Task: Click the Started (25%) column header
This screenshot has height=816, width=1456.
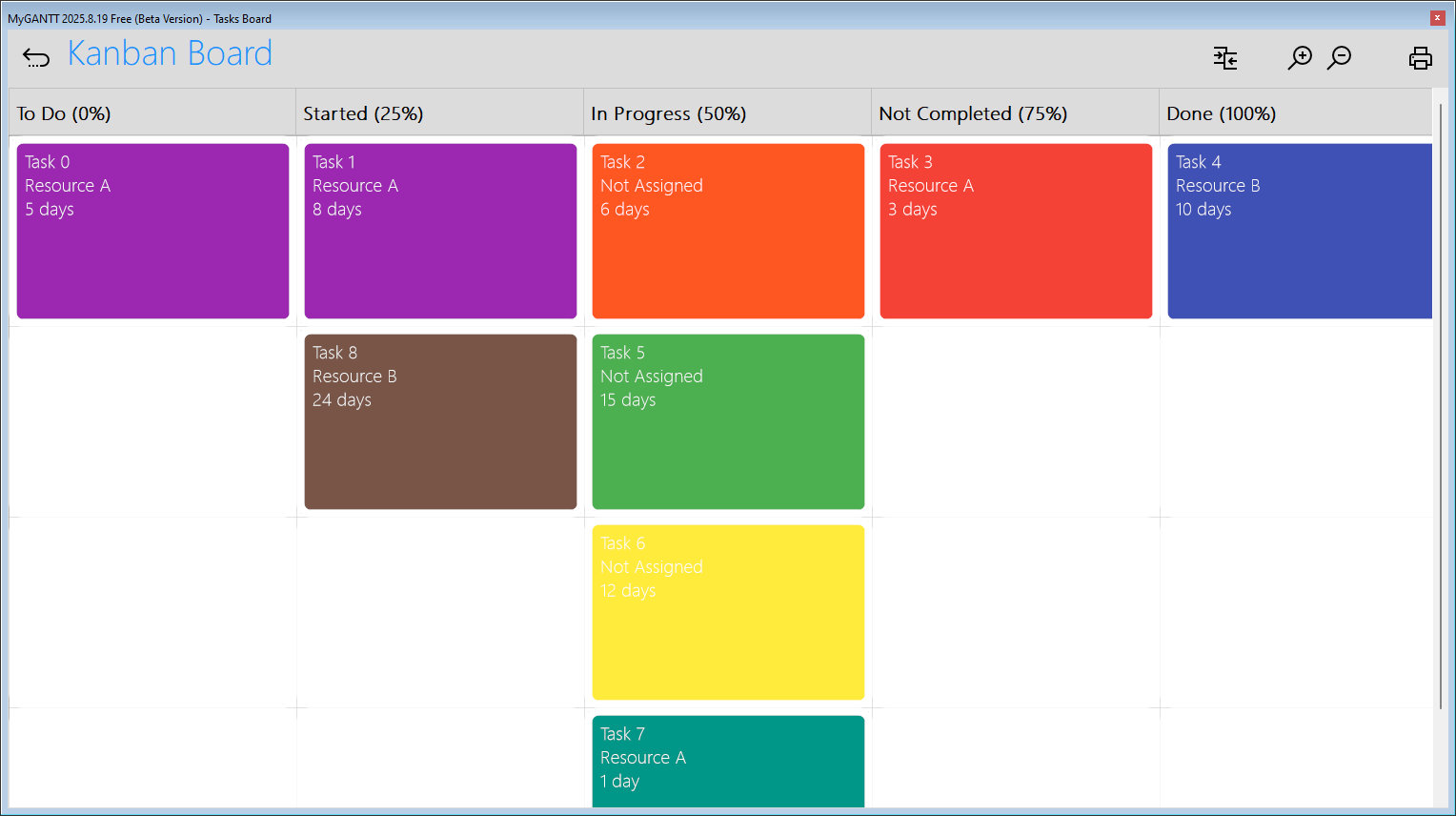Action: (x=440, y=112)
